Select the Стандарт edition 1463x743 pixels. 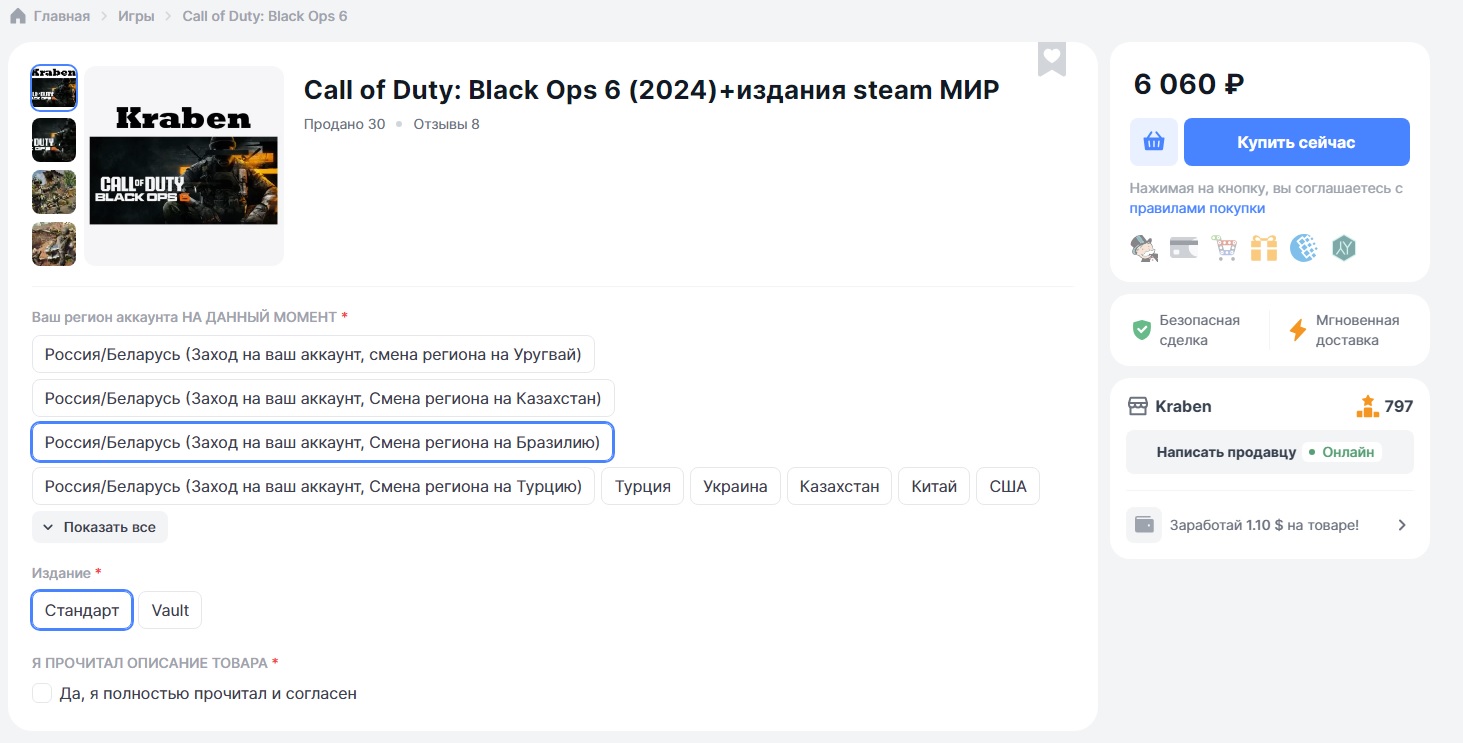[x=82, y=610]
